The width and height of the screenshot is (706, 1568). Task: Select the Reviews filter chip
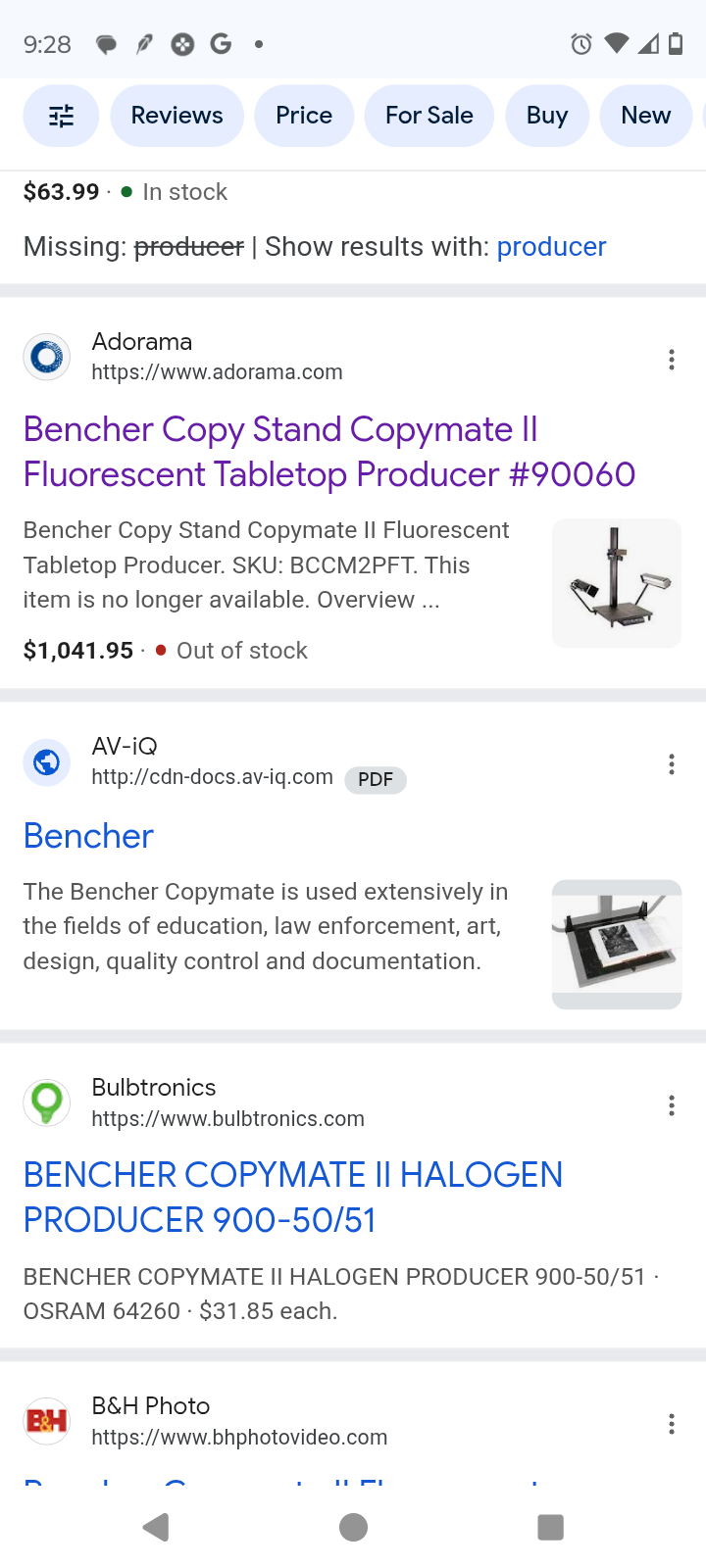[176, 116]
